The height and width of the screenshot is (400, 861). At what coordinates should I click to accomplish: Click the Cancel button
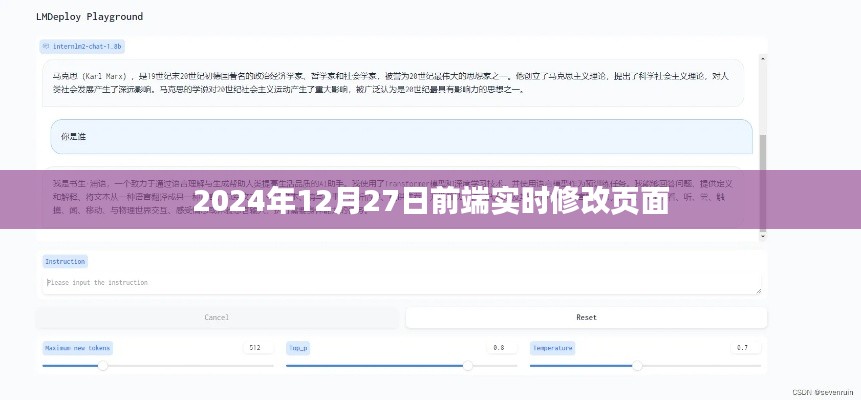point(217,317)
